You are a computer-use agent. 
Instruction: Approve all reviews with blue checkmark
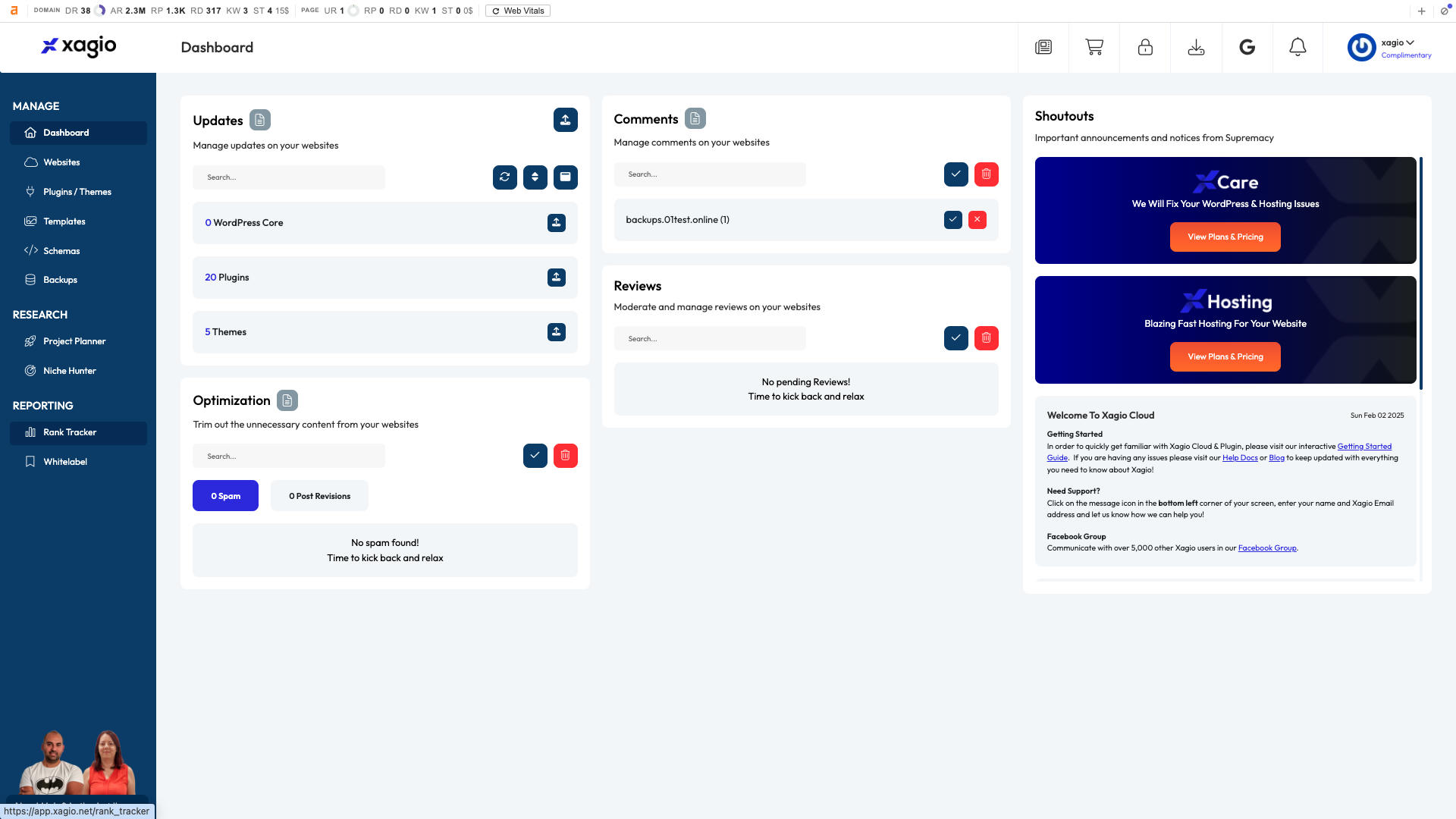click(955, 337)
